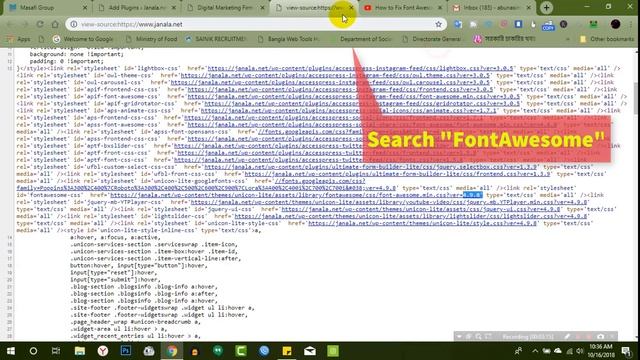This screenshot has height=360, width=640.
Task: Open the network status tray icon
Action: click(569, 351)
